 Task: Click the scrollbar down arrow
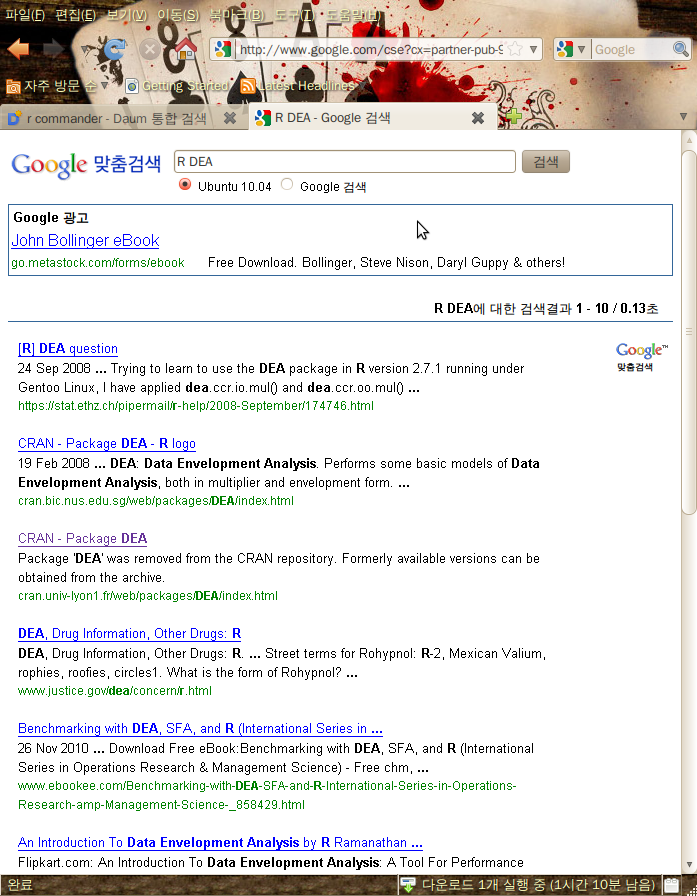(x=689, y=865)
